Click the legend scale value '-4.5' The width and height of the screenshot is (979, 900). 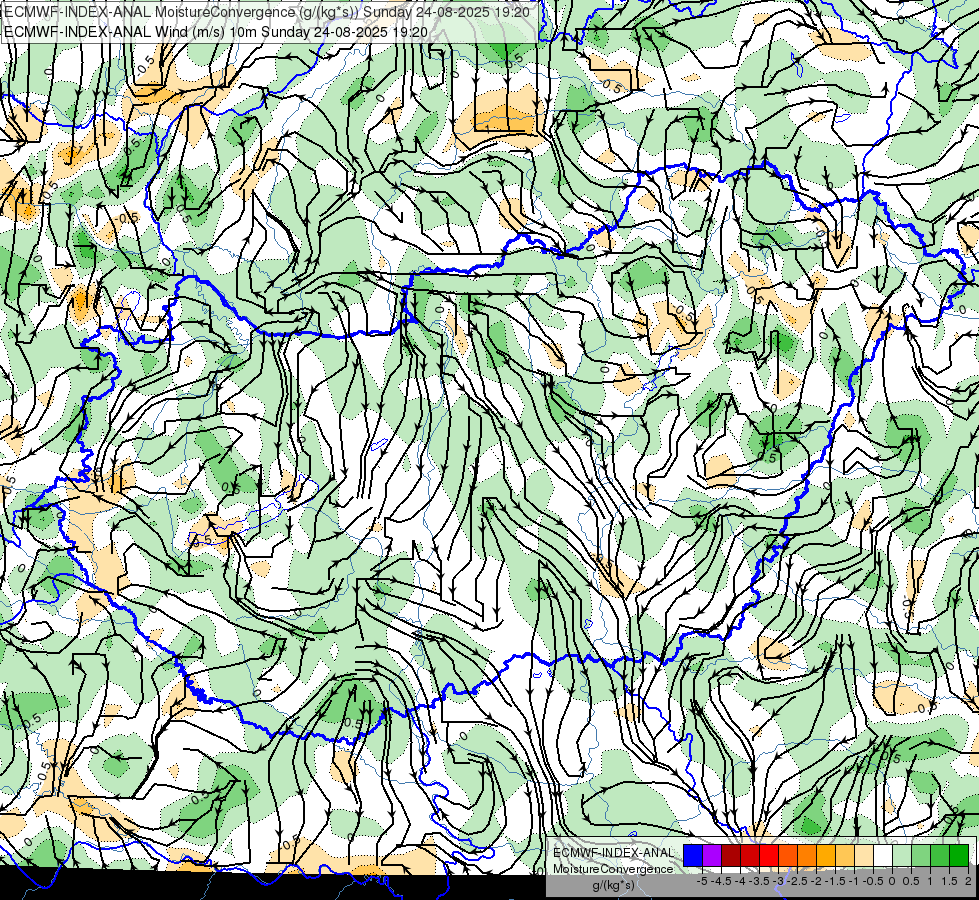pyautogui.click(x=721, y=881)
